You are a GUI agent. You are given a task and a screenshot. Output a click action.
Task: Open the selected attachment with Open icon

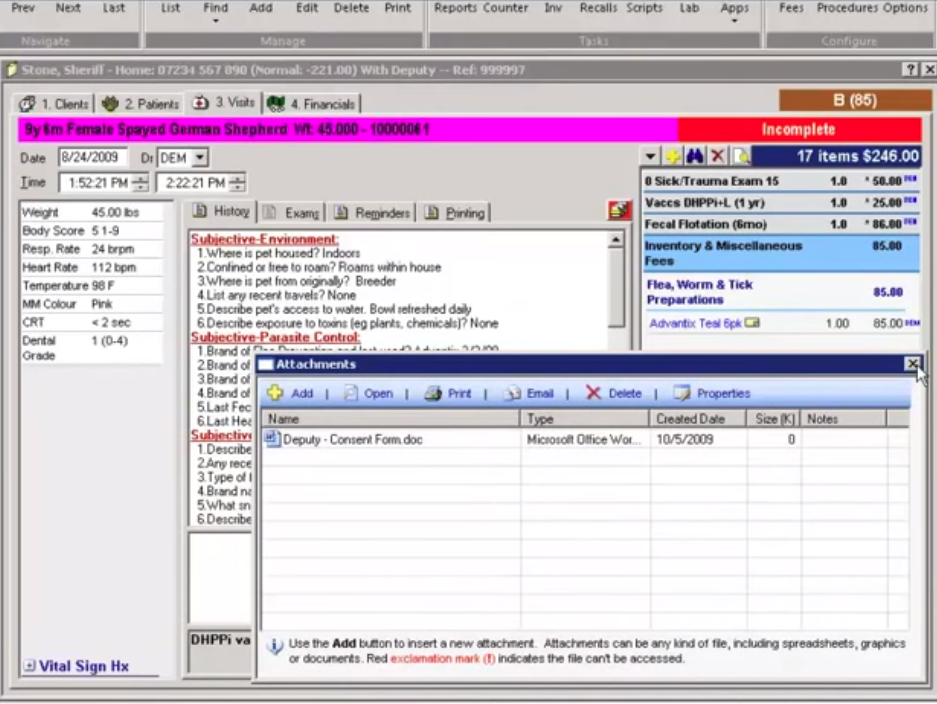pos(351,393)
